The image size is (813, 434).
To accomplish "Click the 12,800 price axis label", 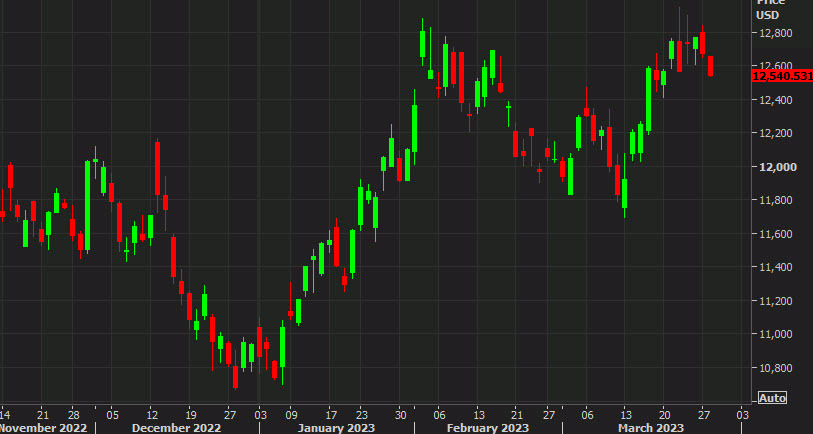I will [x=776, y=34].
